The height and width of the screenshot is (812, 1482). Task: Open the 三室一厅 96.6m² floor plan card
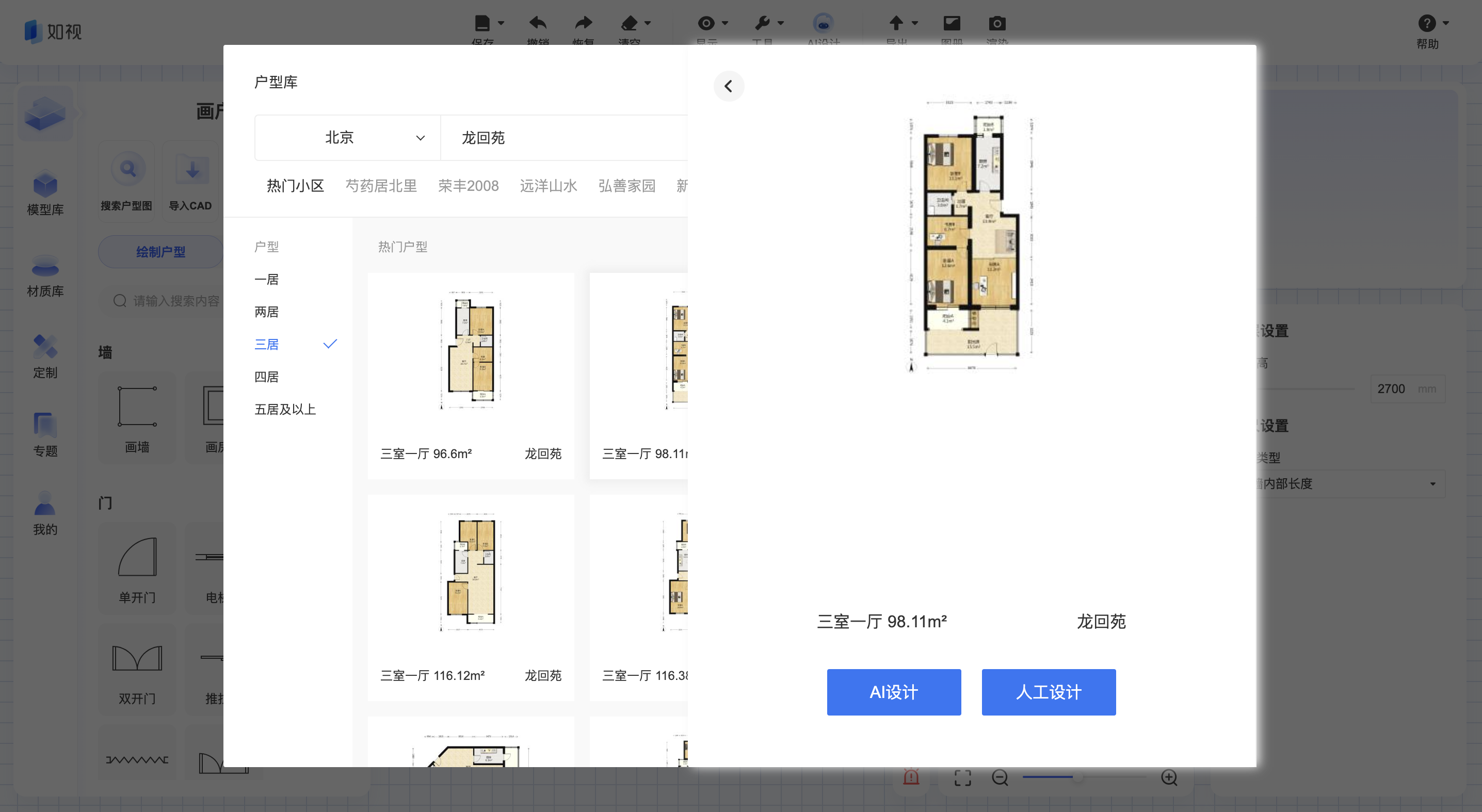[x=471, y=376]
